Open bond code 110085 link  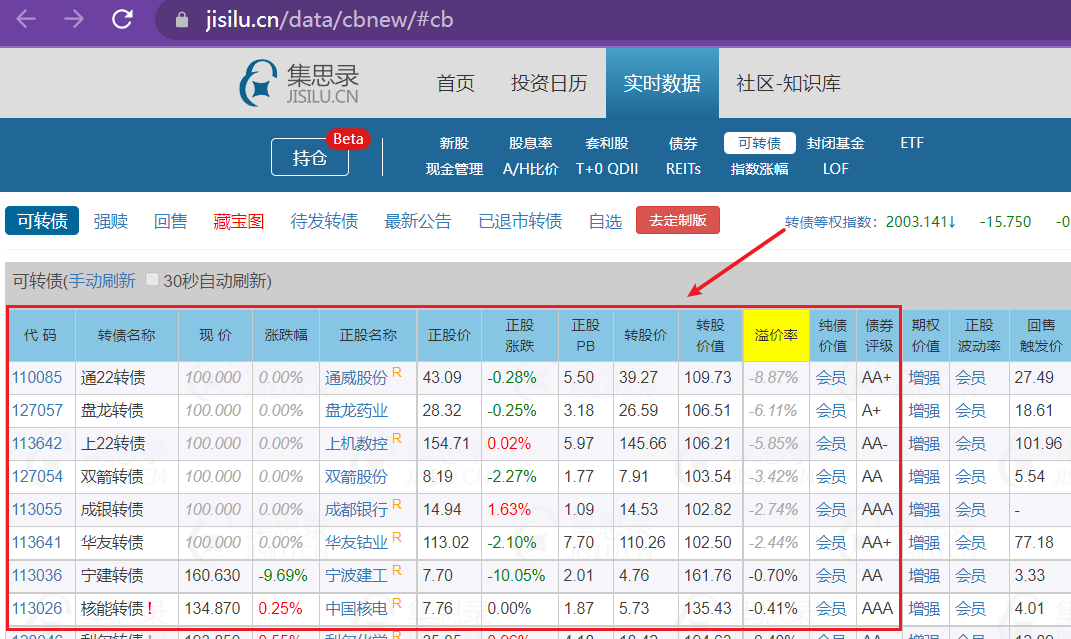[37, 378]
